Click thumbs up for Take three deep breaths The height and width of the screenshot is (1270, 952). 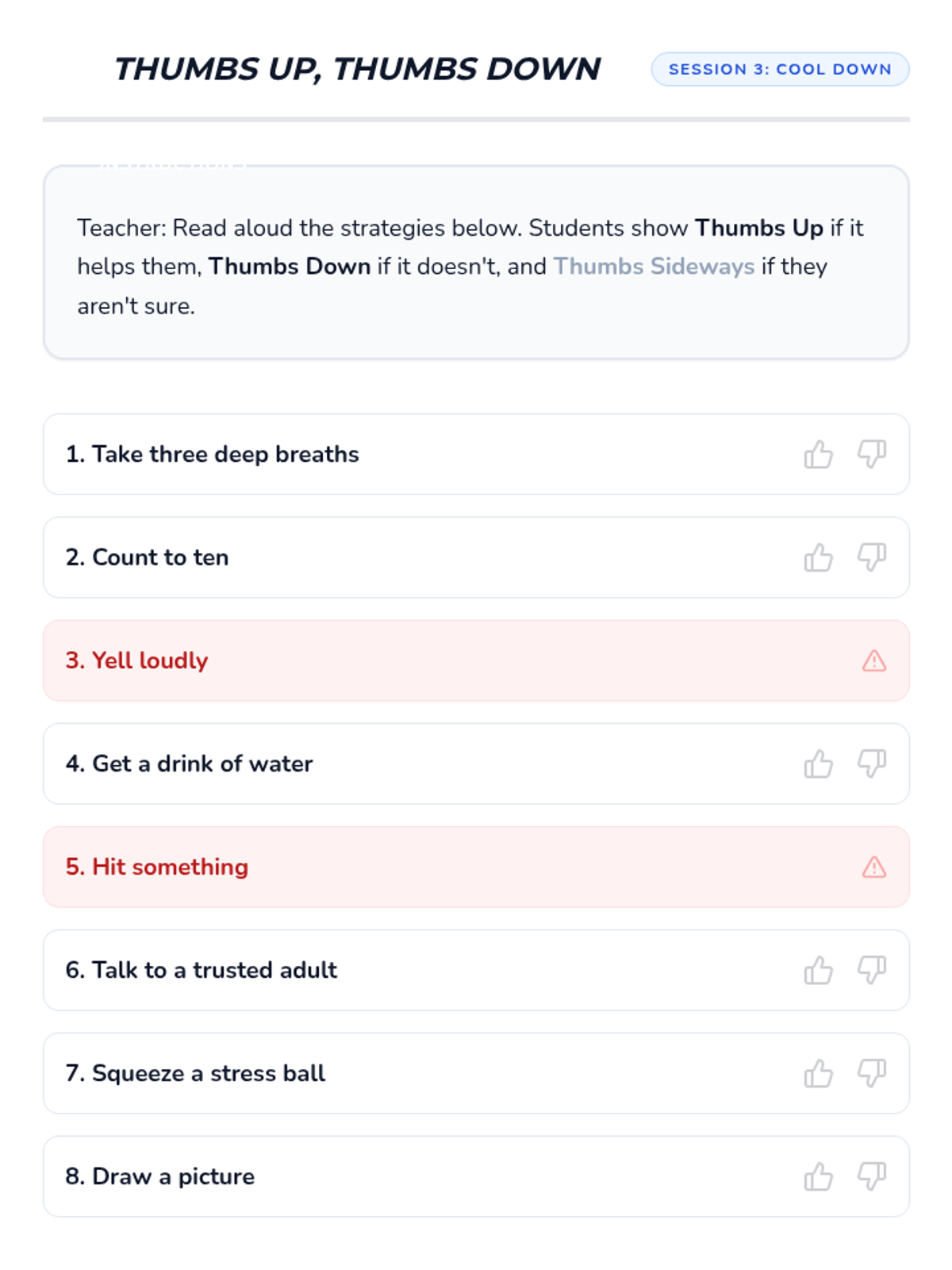818,455
